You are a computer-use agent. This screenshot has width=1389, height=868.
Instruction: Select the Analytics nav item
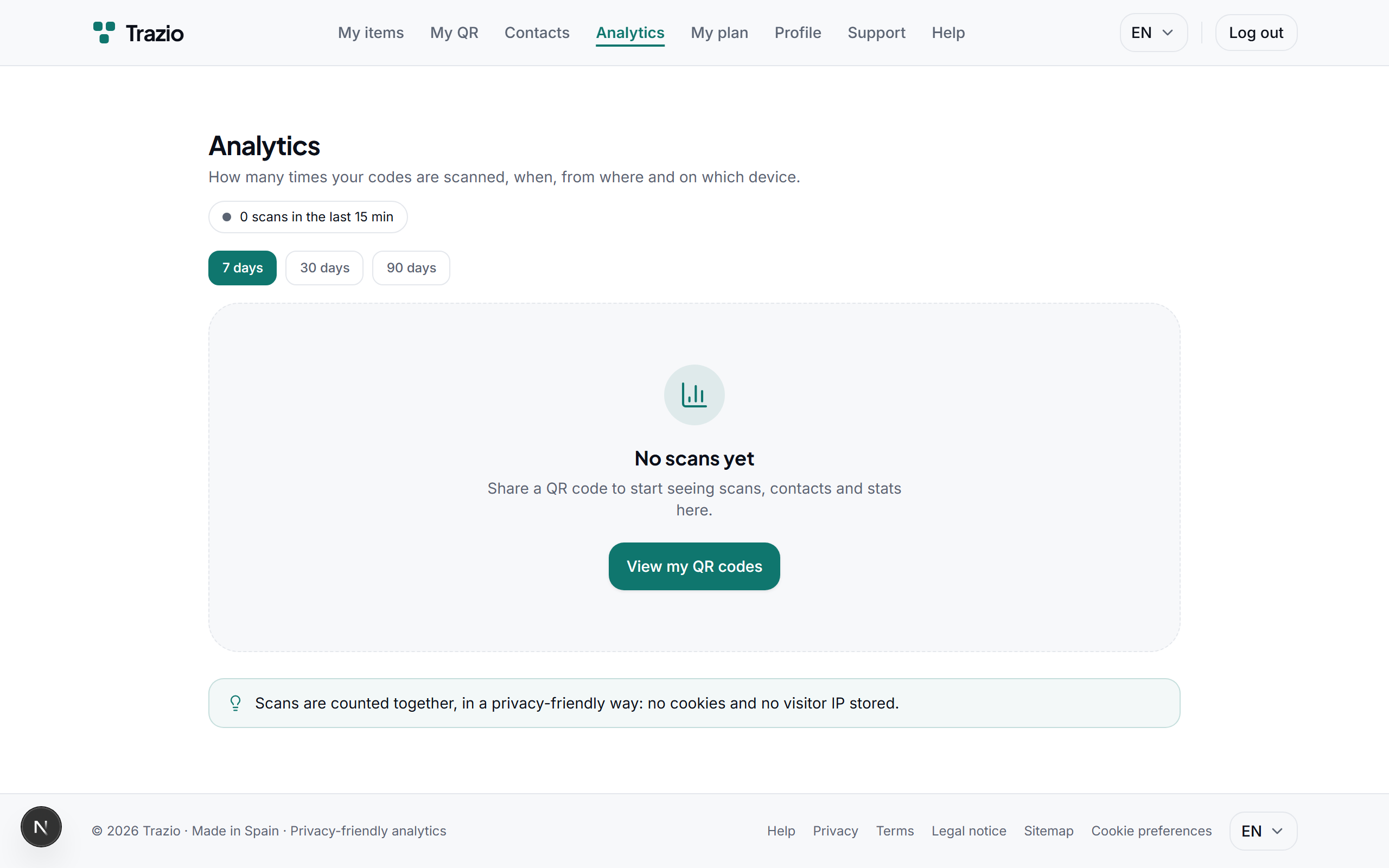point(630,33)
